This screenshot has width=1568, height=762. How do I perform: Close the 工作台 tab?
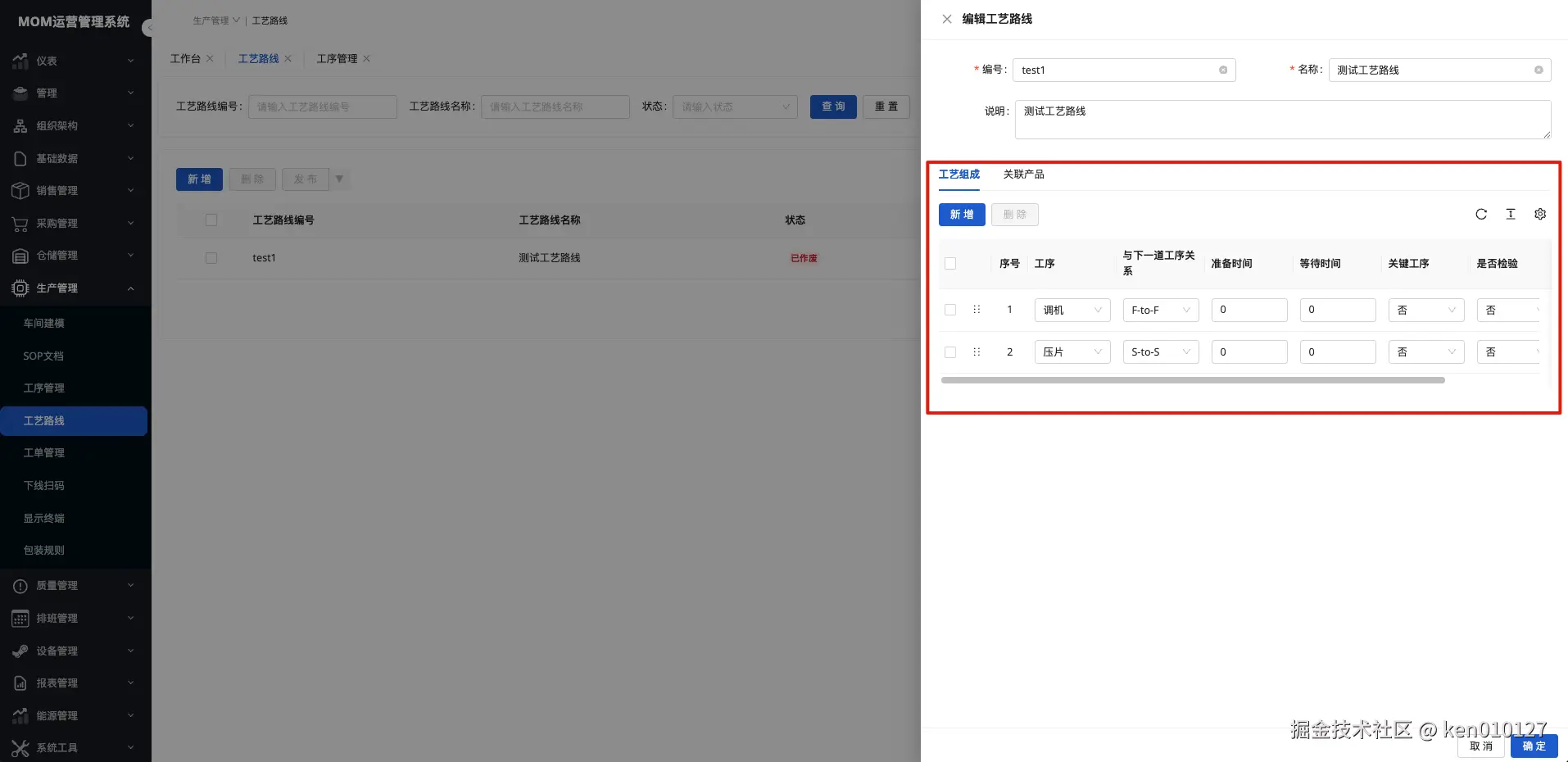(210, 58)
